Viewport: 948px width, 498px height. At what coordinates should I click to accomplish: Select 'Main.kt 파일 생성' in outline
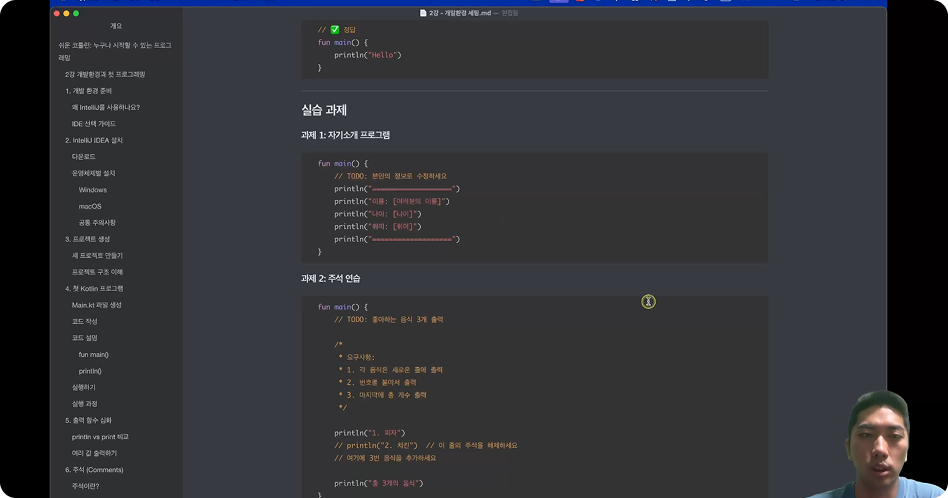(x=96, y=305)
